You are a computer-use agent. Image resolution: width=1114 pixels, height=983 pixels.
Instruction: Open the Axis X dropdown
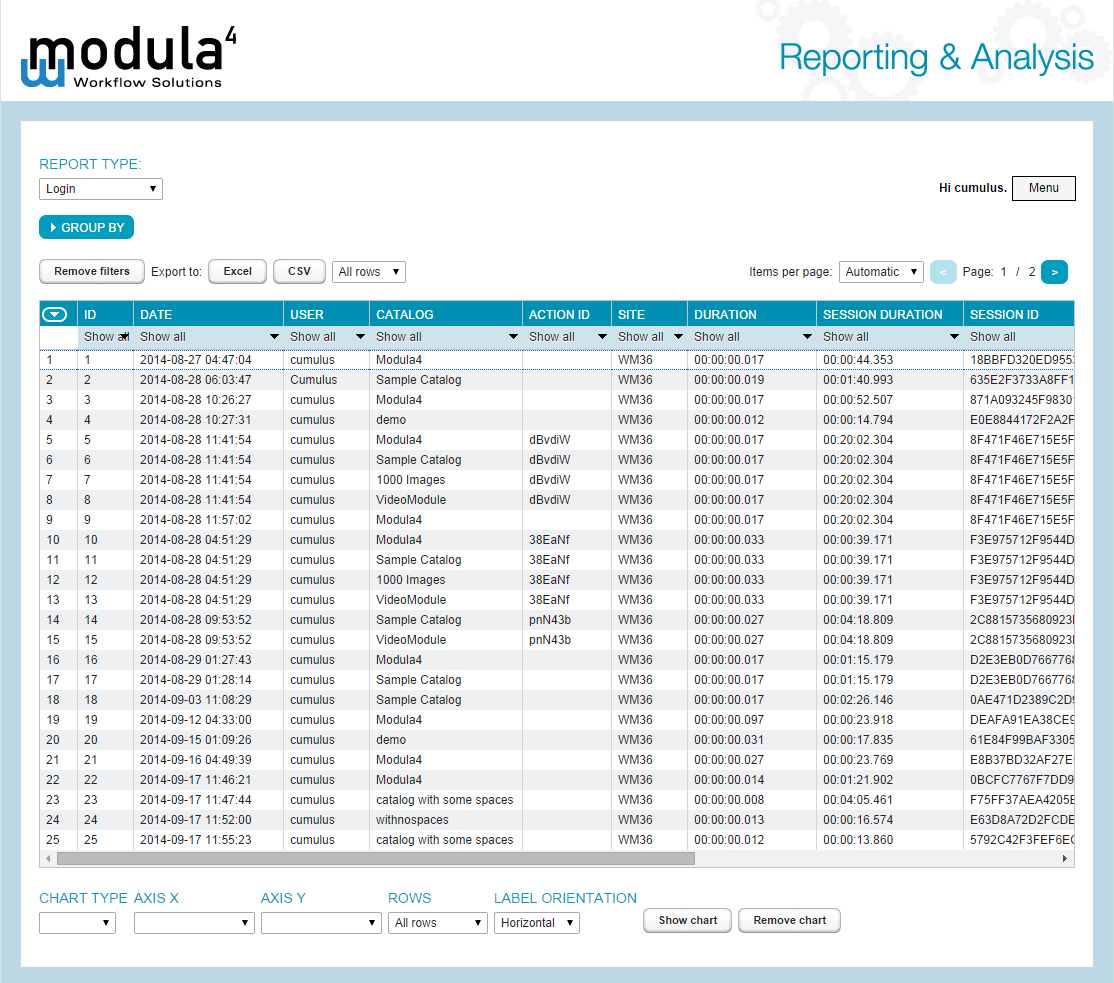(194, 923)
